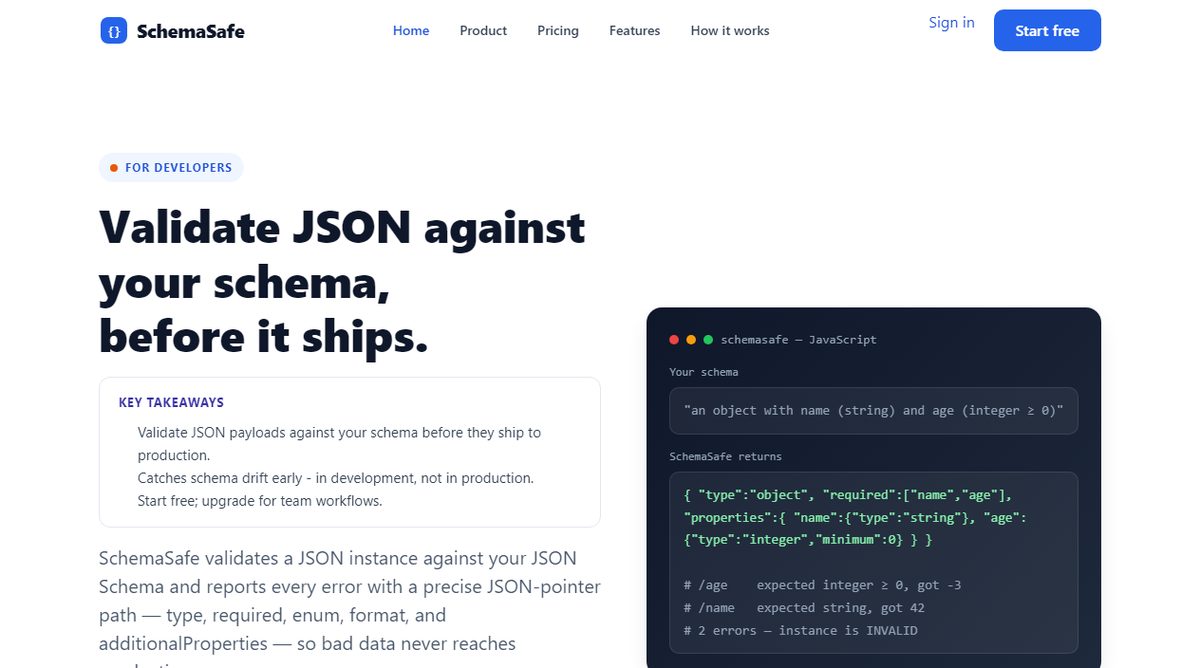Click the Sign in link
Screen dimensions: 1200x668
coord(951,23)
